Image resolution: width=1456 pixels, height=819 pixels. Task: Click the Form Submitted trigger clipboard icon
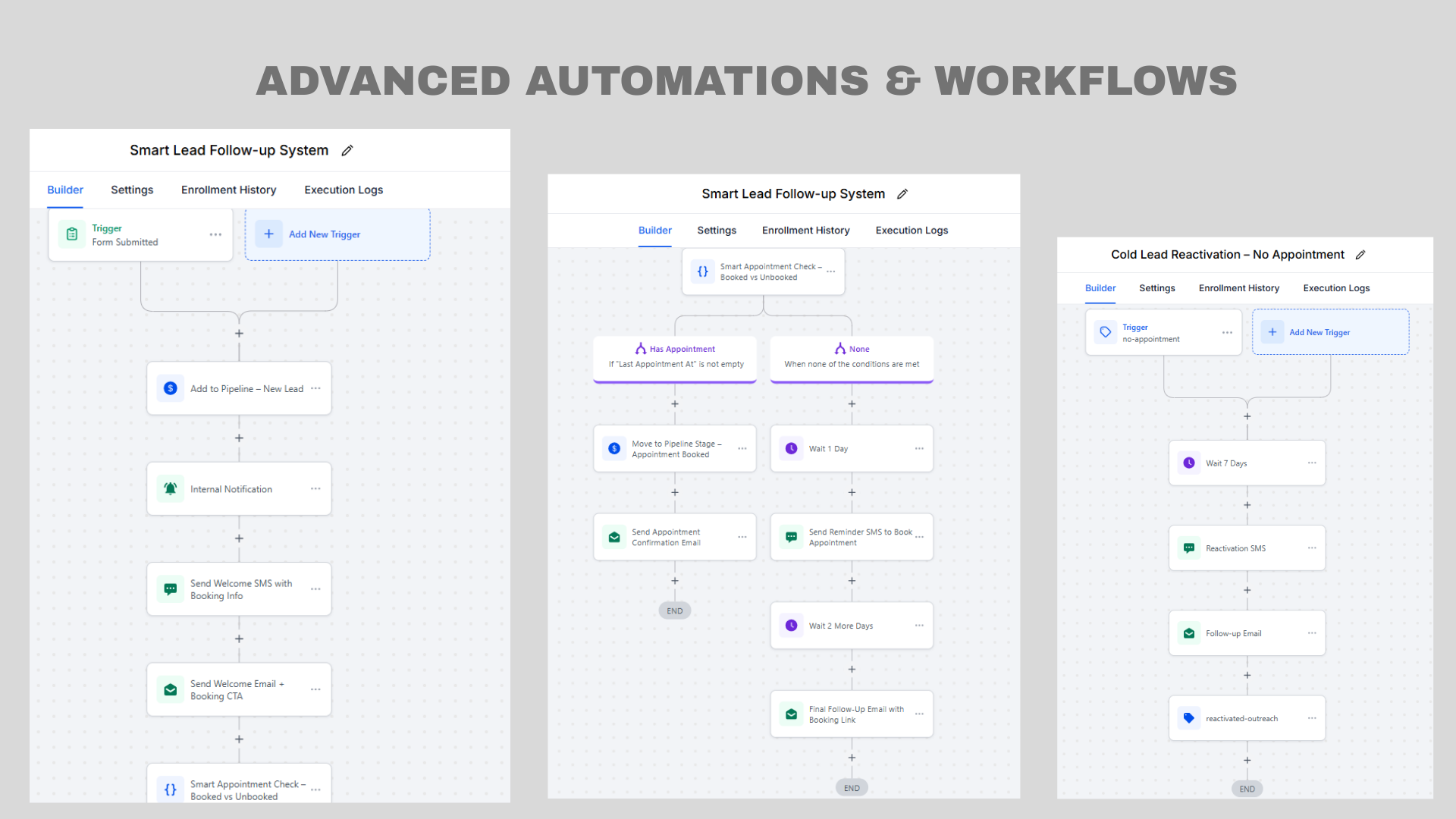click(x=72, y=234)
